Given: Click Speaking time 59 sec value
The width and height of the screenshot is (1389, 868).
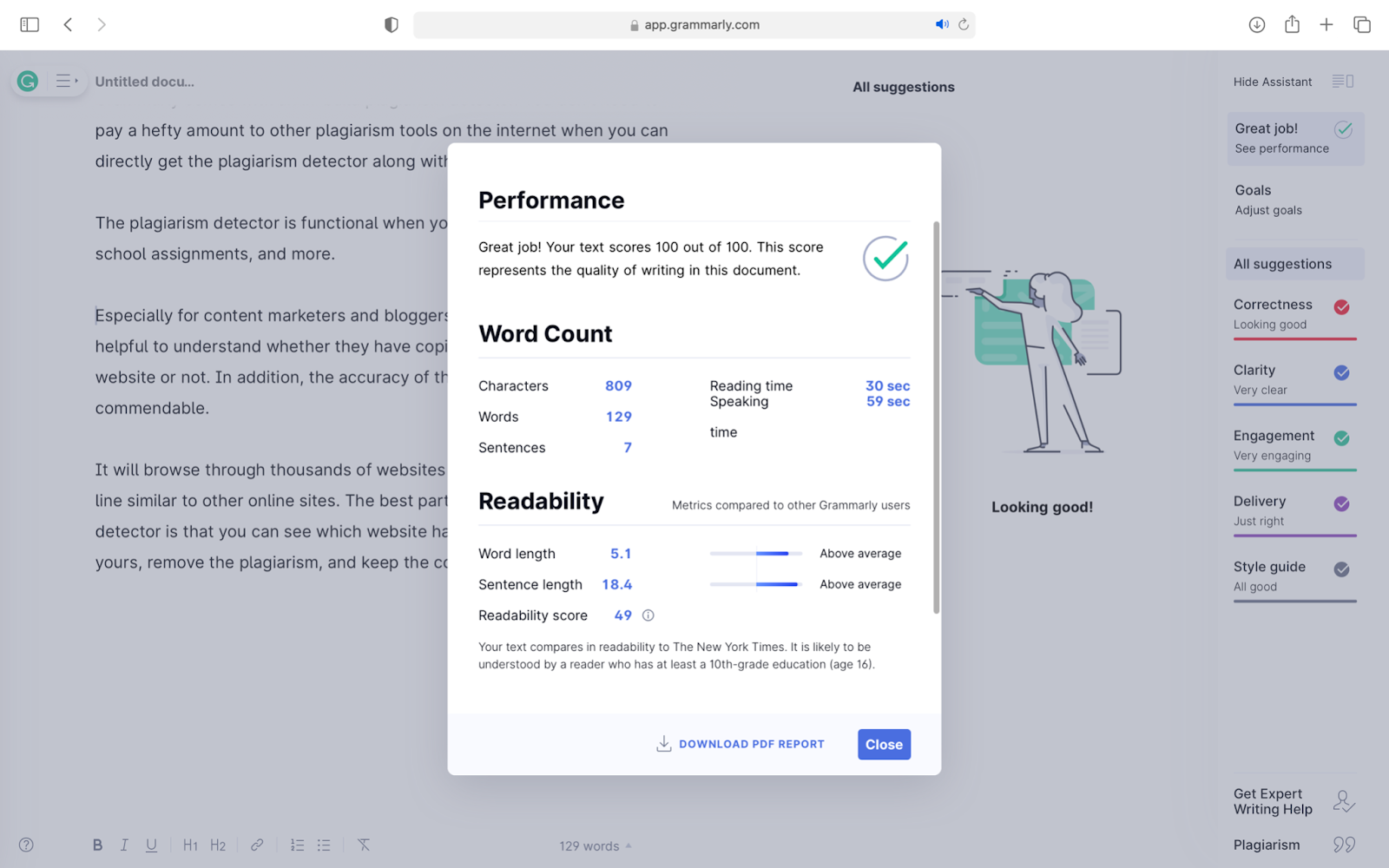Looking at the screenshot, I should tap(888, 401).
